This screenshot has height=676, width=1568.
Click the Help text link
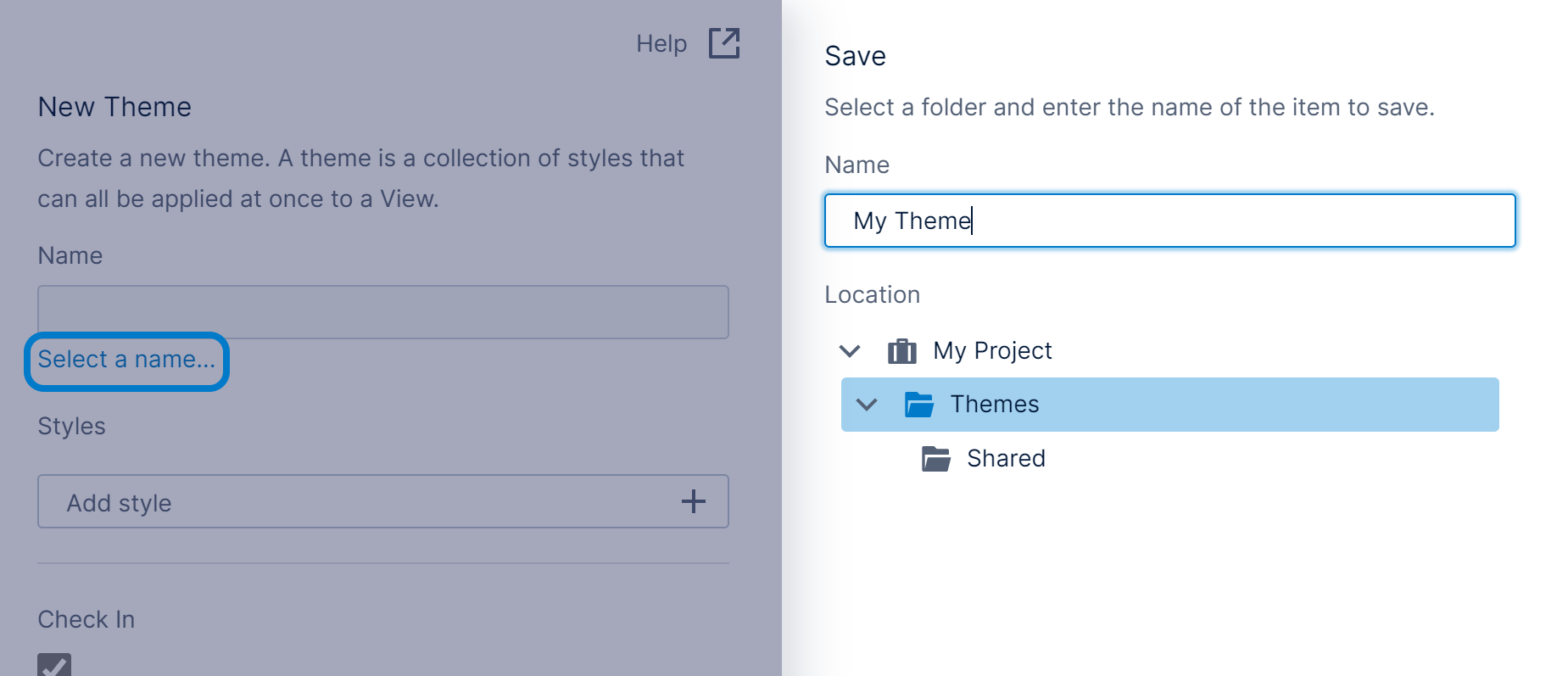pos(661,43)
